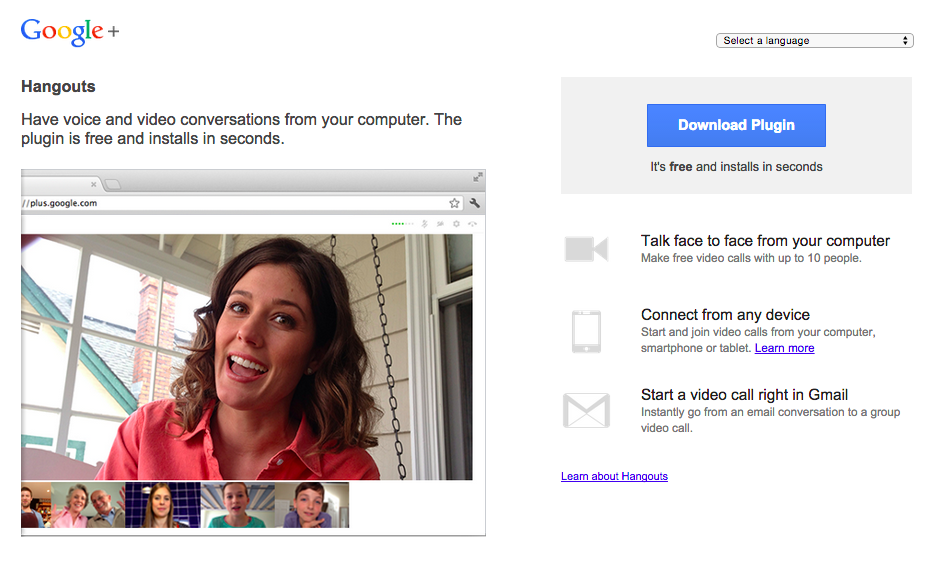Click 'Start a video call right in Gmail'

point(744,395)
